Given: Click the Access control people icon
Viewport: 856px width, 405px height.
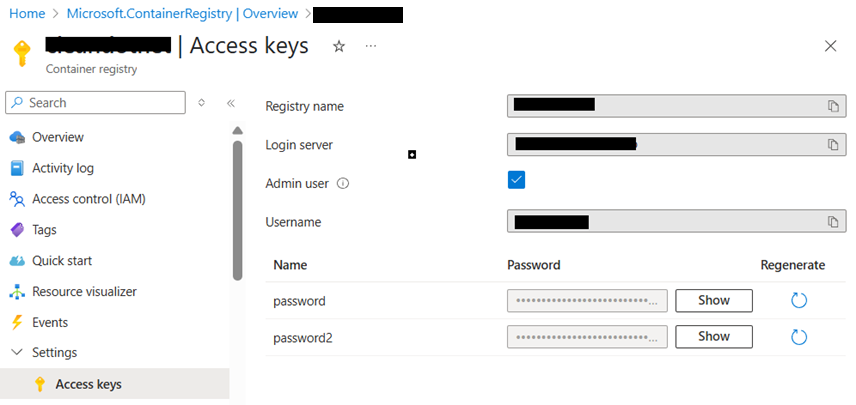Looking at the screenshot, I should pyautogui.click(x=17, y=199).
